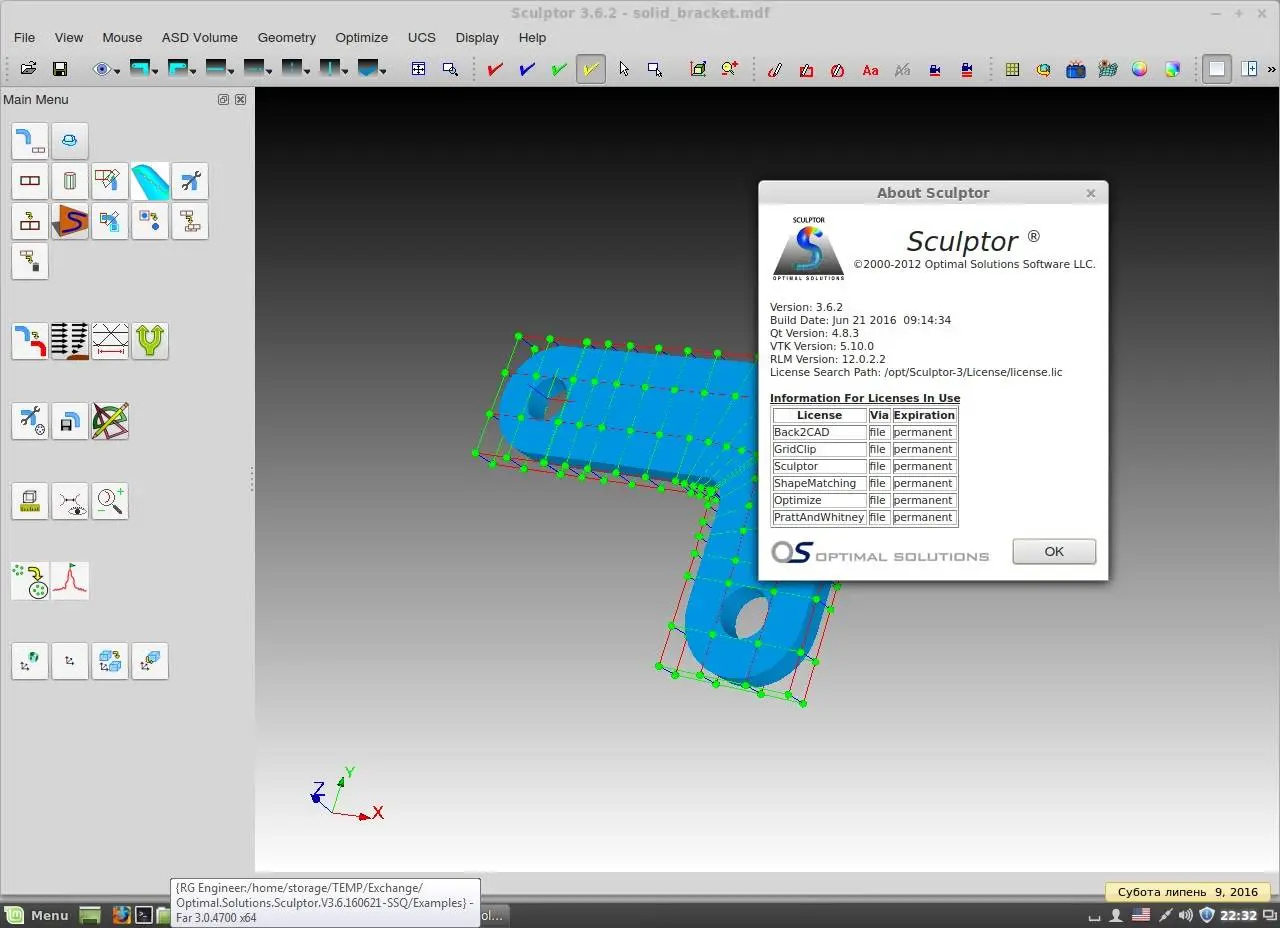This screenshot has width=1280, height=928.
Task: Click the blue hat-shaped icon in top row
Action: click(x=70, y=141)
